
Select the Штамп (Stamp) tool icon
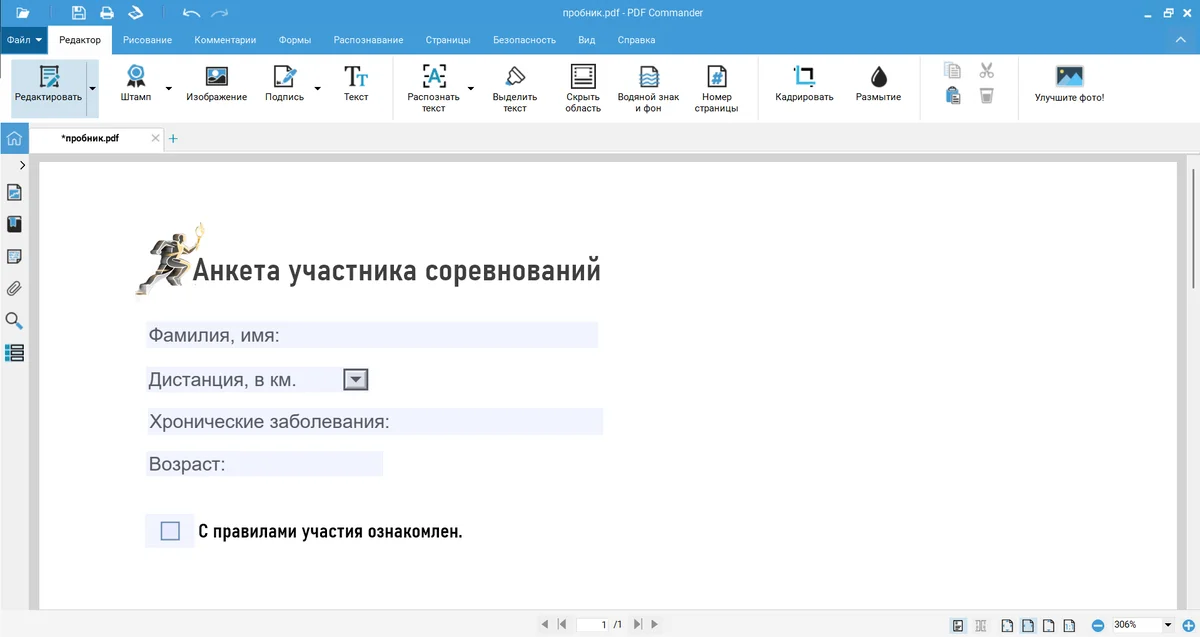pos(135,78)
